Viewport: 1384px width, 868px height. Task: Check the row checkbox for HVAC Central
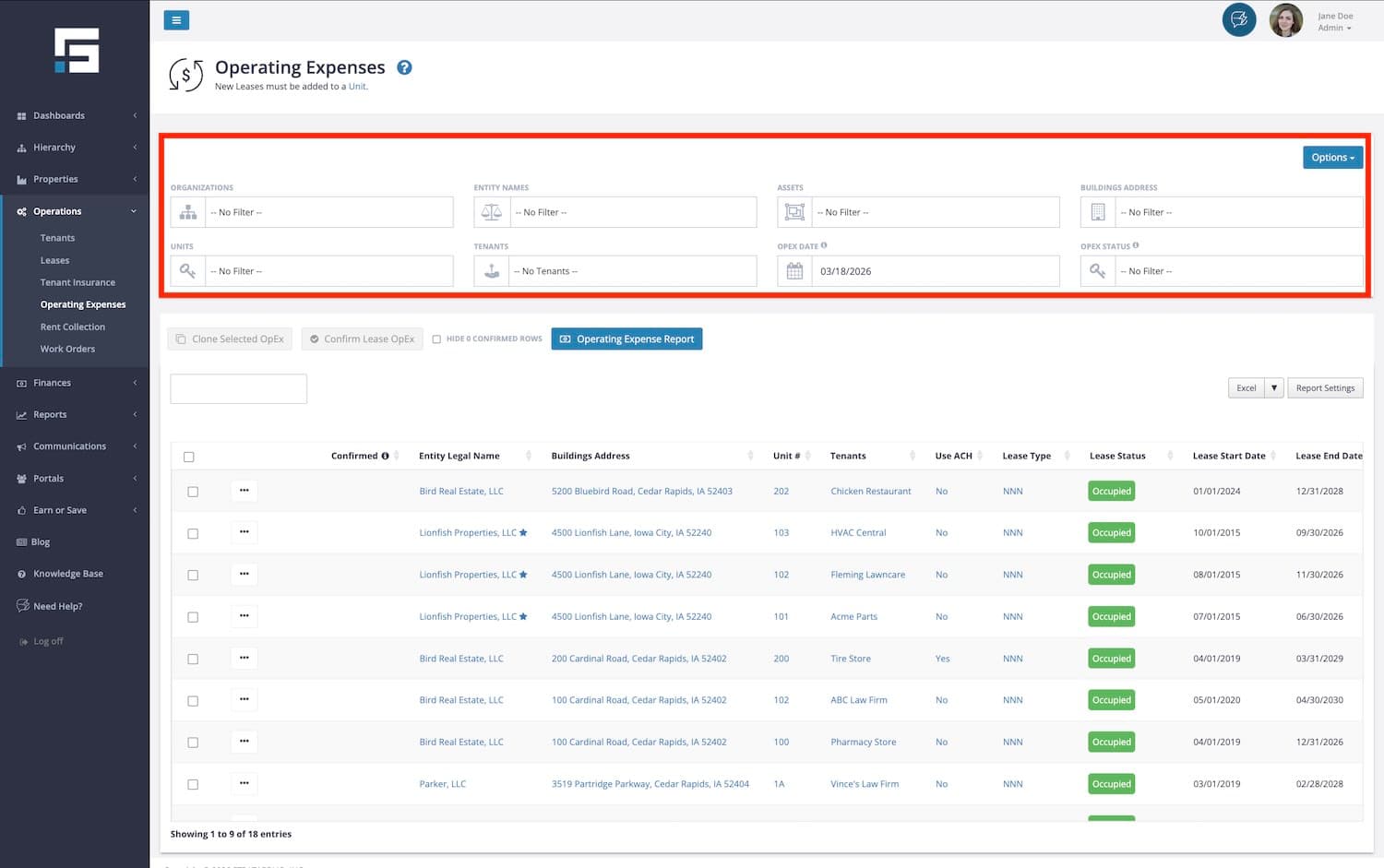click(193, 533)
